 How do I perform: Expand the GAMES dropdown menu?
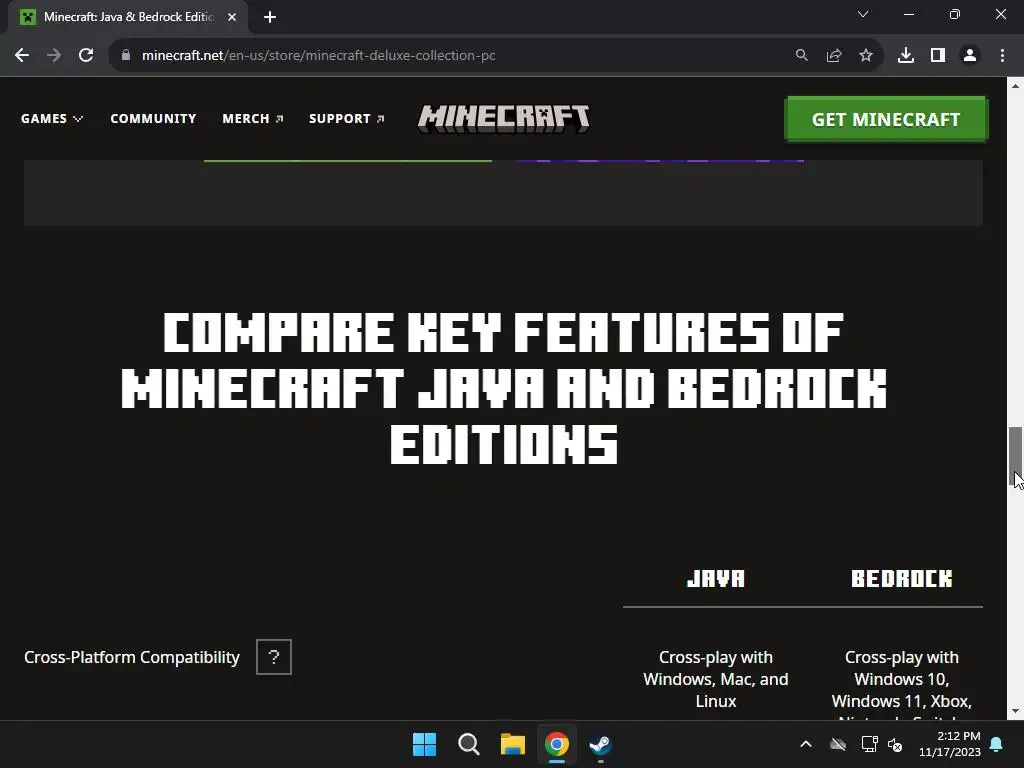pos(52,119)
